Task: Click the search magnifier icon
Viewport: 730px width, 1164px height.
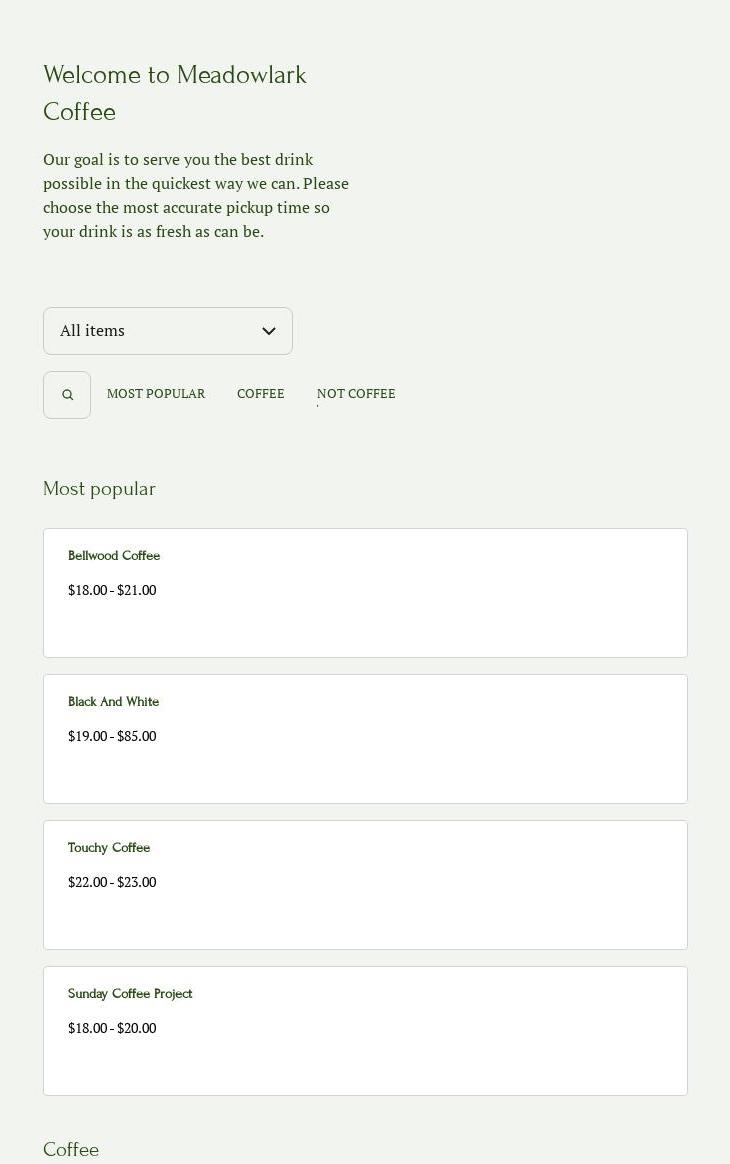Action: 67,395
